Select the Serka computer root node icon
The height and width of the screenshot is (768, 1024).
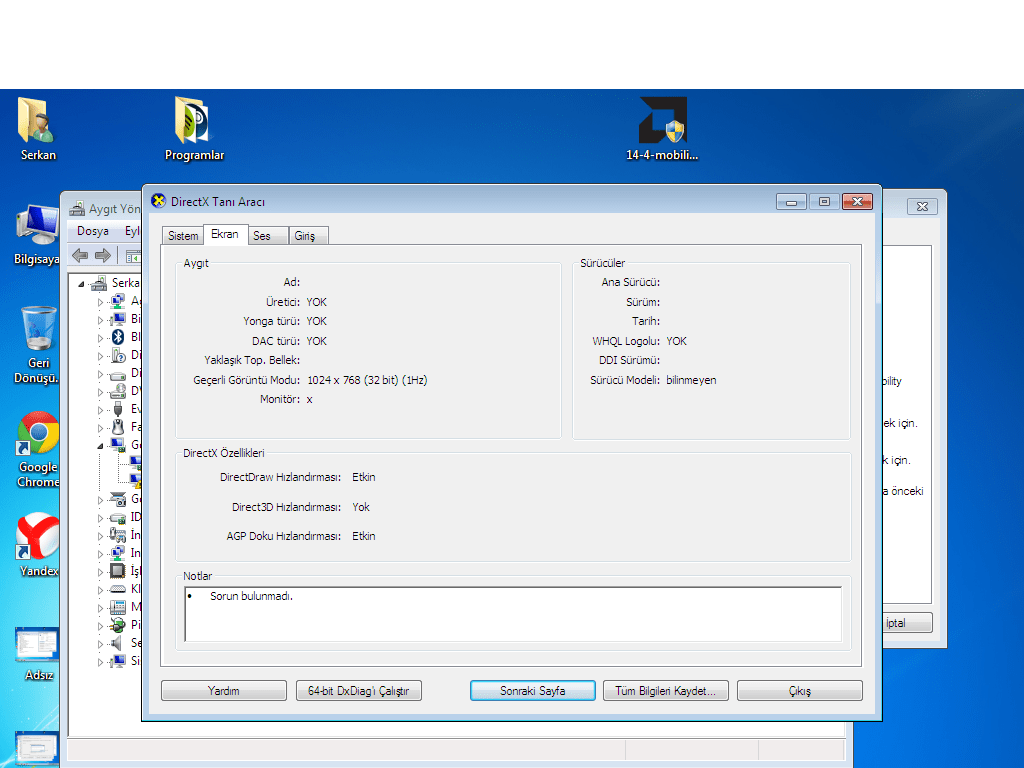point(99,283)
